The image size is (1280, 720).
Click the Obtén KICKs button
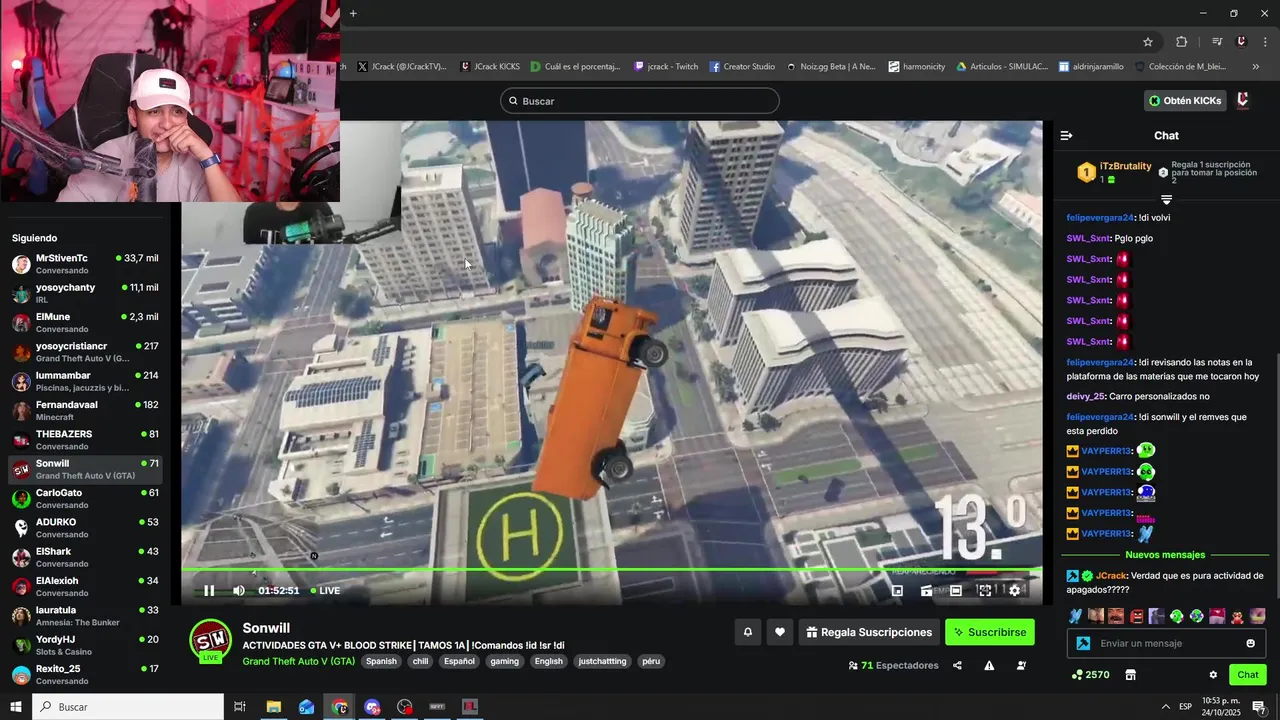pyautogui.click(x=1185, y=101)
